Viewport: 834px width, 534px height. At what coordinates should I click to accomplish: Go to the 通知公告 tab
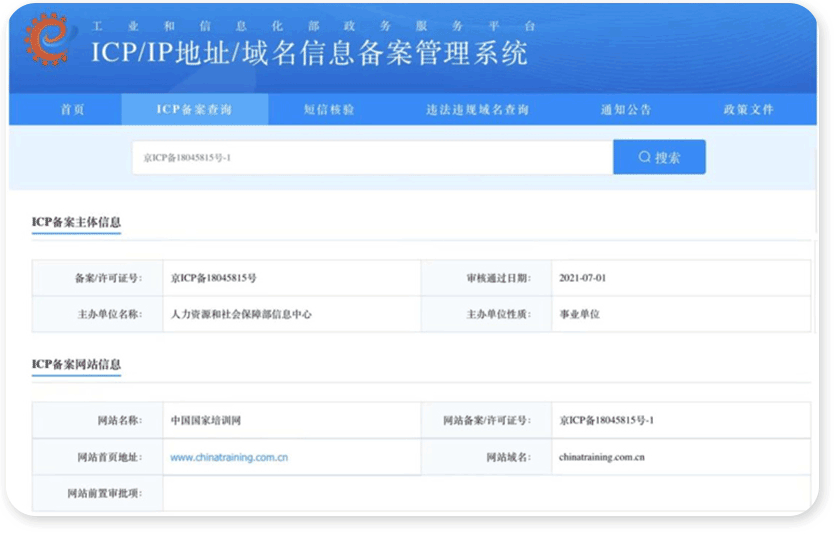coord(626,110)
